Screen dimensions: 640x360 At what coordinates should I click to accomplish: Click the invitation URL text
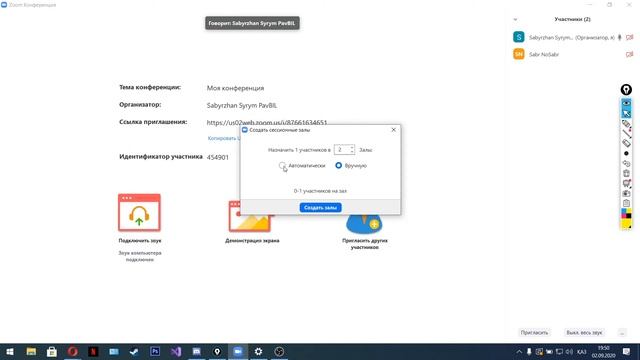pos(267,122)
